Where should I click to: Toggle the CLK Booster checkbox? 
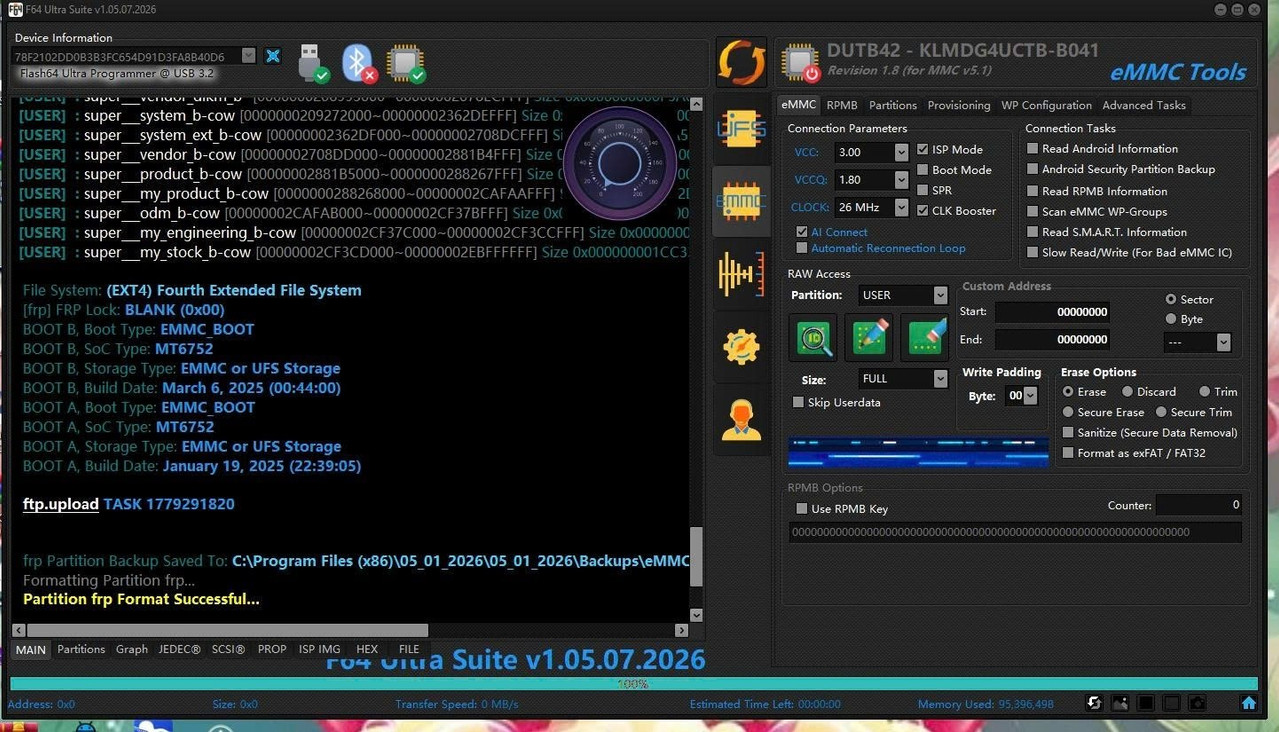923,211
